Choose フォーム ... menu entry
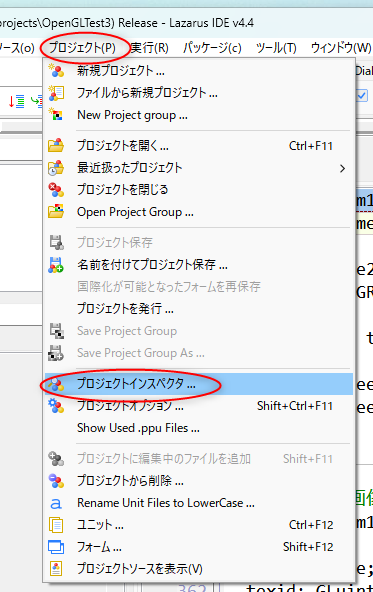 click(x=199, y=547)
